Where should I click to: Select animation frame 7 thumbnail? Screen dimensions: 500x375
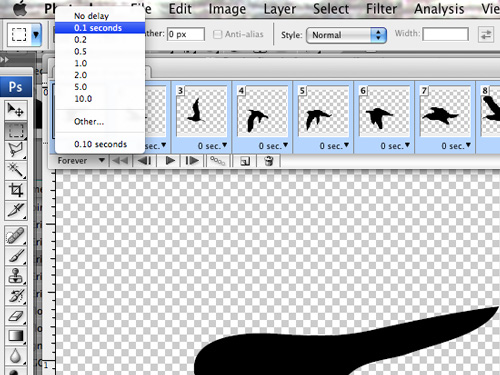[445, 112]
